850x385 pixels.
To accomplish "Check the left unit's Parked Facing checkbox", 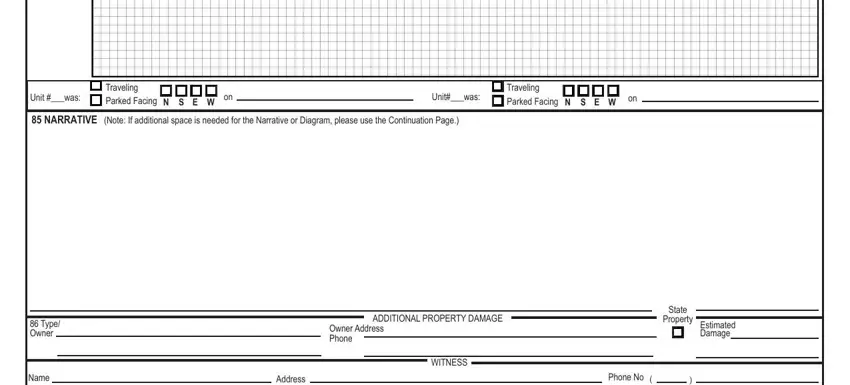I will coord(96,100).
